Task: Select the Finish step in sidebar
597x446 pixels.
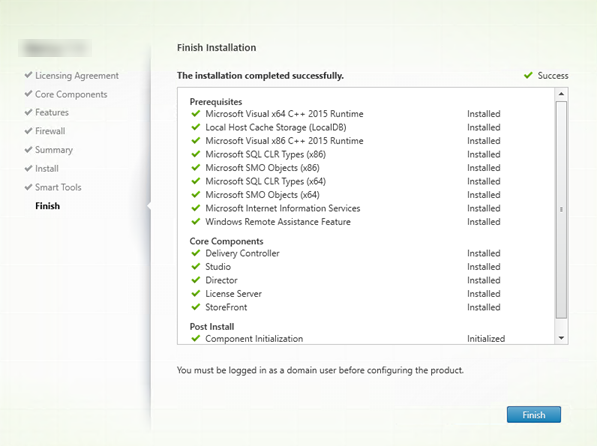Action: coord(48,206)
